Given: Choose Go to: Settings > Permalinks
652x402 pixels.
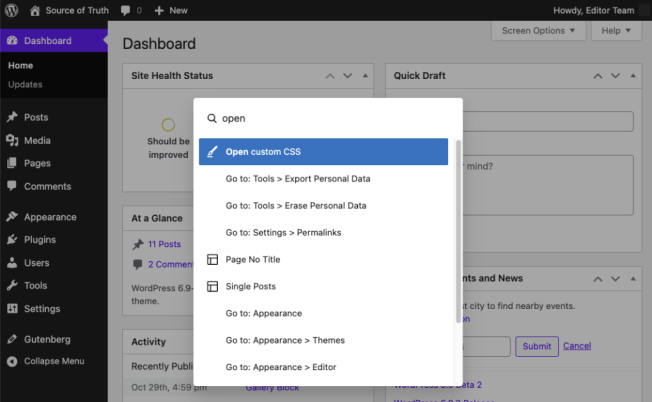Looking at the screenshot, I should (285, 232).
